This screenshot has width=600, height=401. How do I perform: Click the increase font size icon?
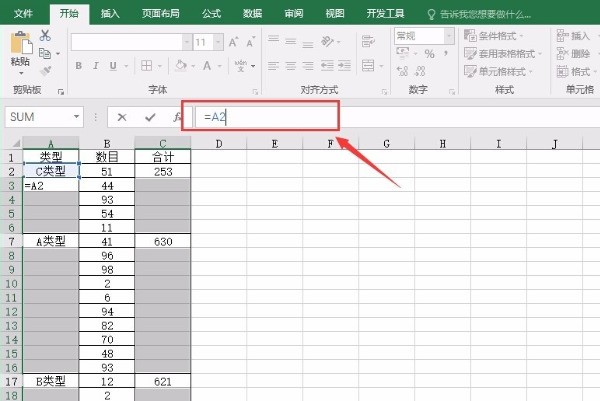[x=234, y=42]
